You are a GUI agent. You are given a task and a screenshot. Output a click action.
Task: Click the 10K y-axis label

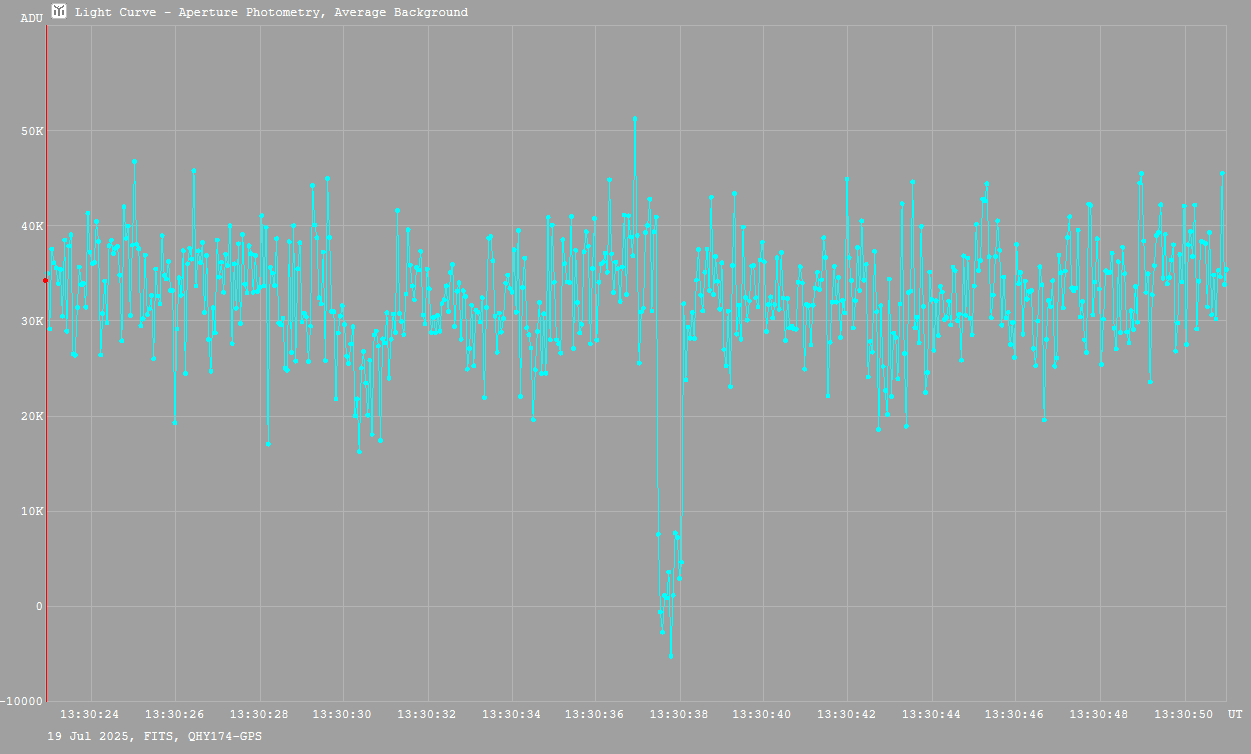32,511
